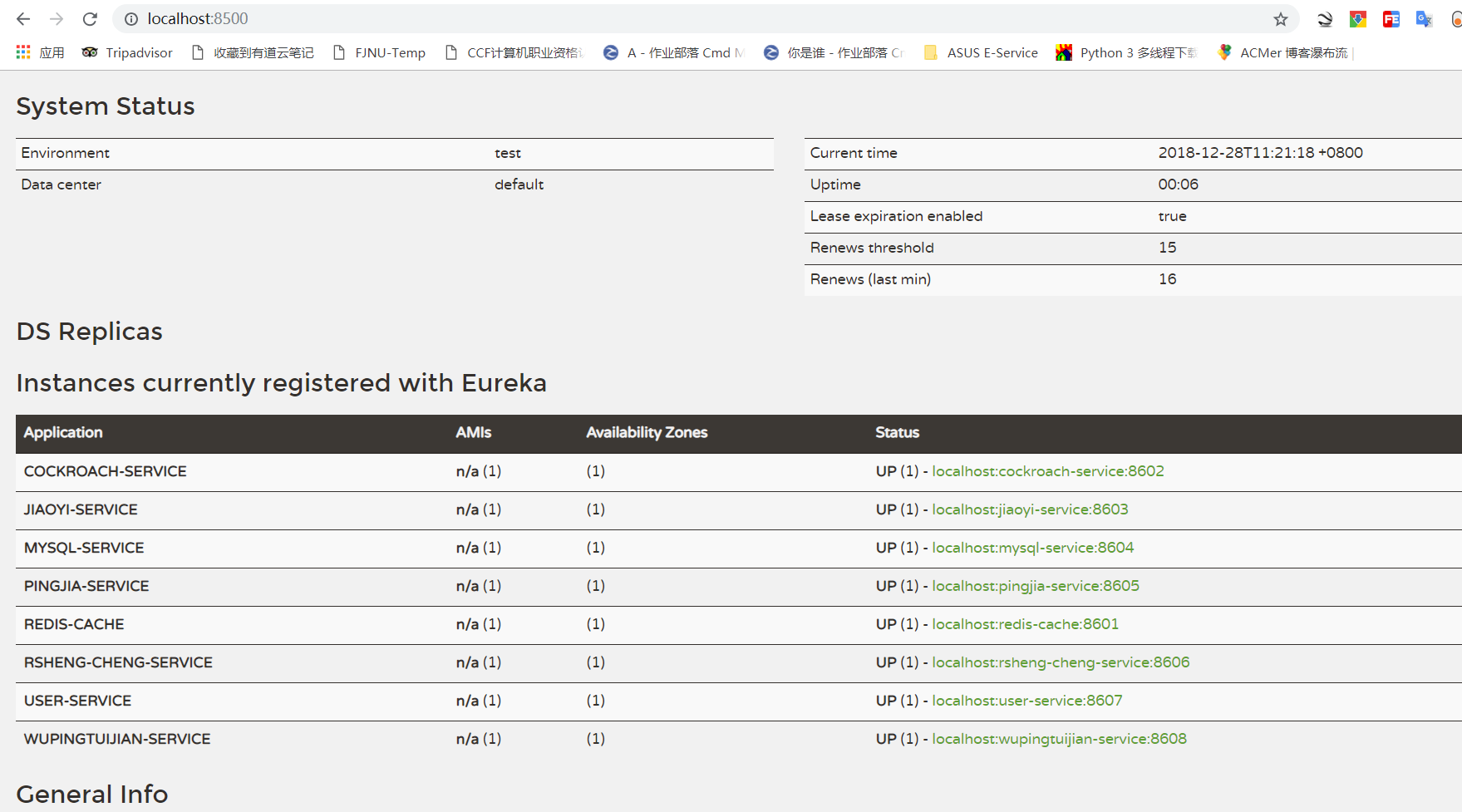Click the Instances currently registered with Eureka heading
This screenshot has width=1462, height=812.
point(282,383)
